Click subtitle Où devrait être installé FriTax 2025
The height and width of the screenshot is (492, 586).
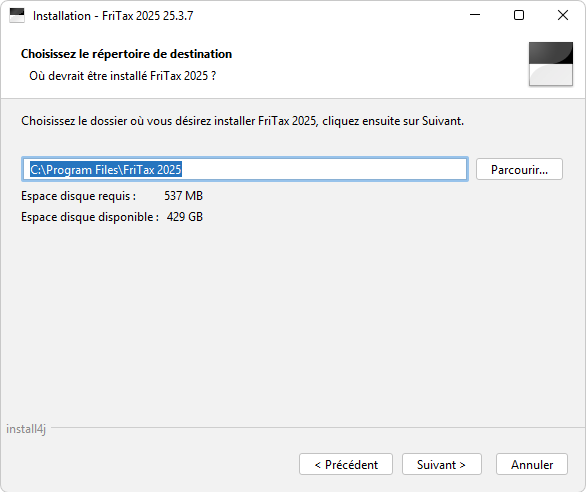point(123,76)
